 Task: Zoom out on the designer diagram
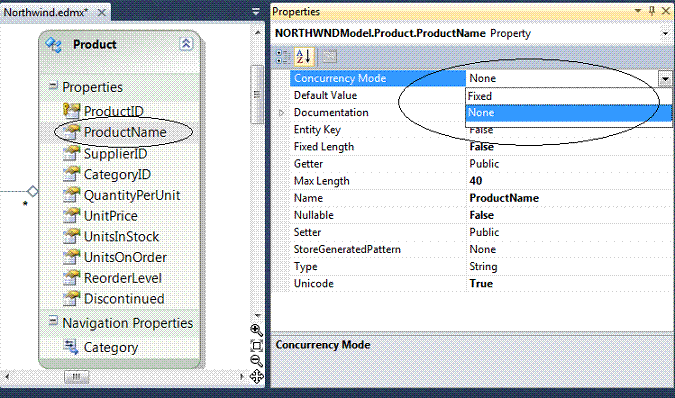point(257,361)
